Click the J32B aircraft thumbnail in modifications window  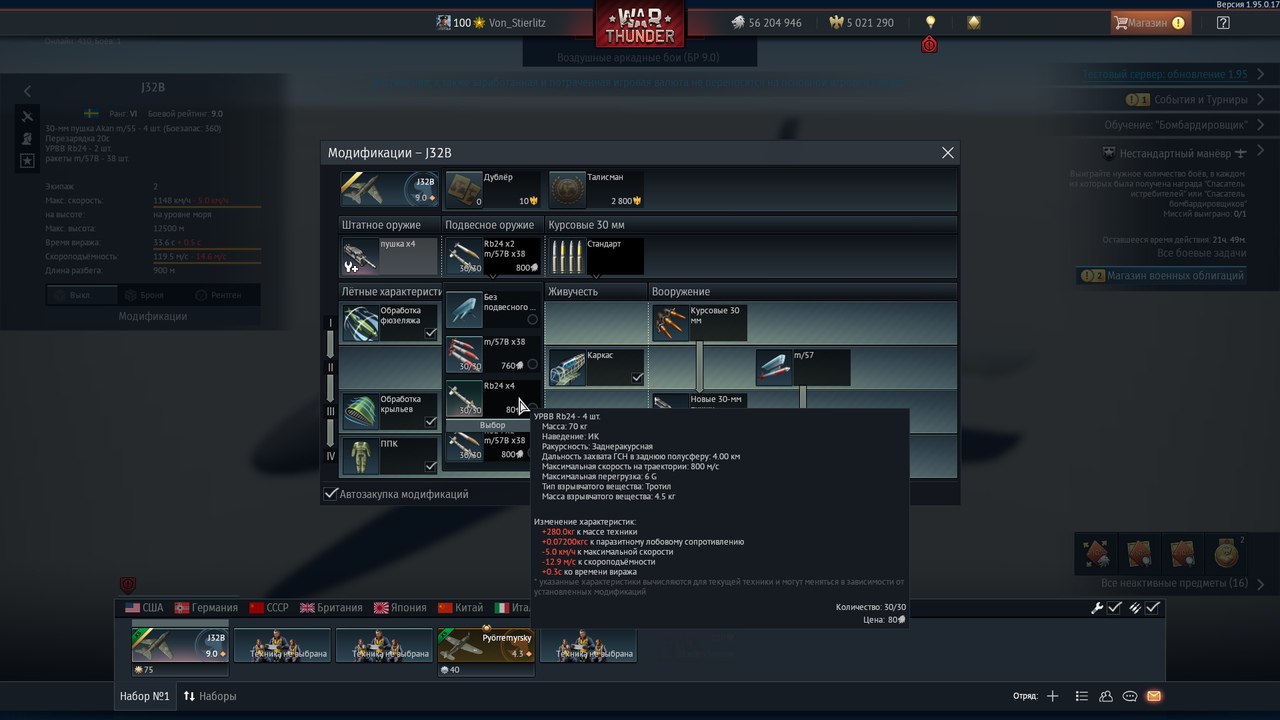coord(390,189)
